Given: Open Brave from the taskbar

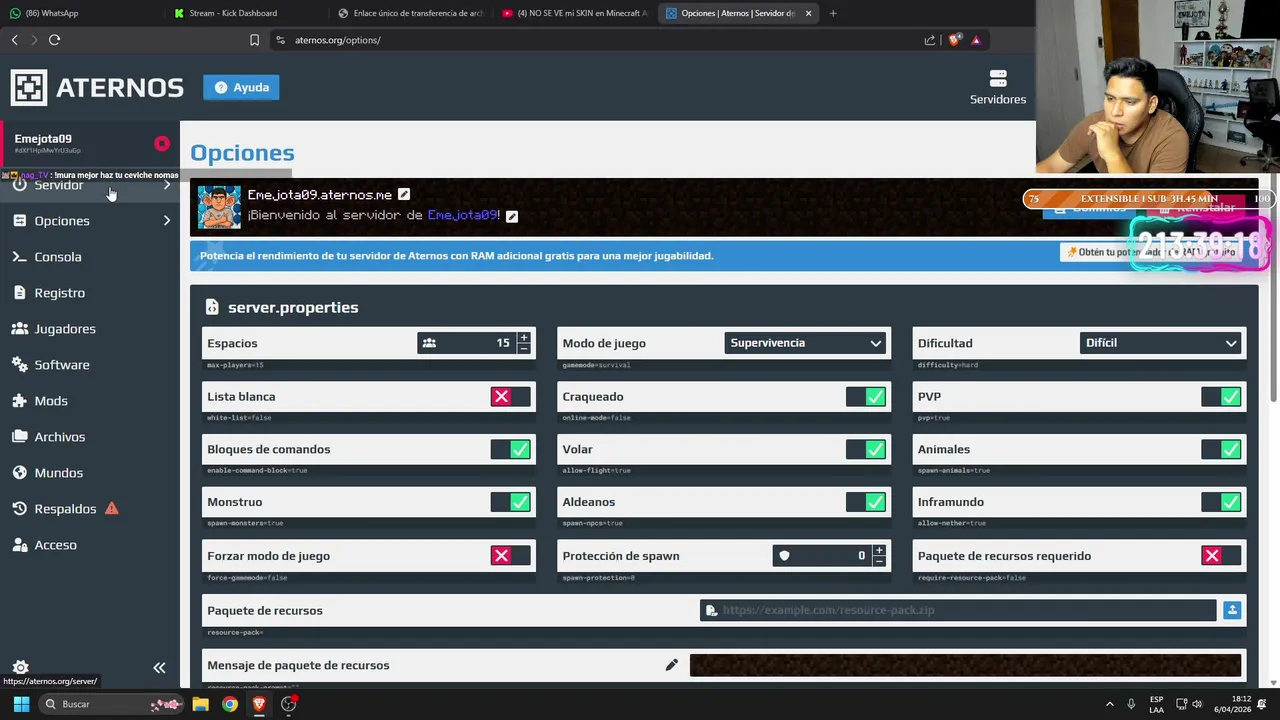Looking at the screenshot, I should (x=259, y=704).
